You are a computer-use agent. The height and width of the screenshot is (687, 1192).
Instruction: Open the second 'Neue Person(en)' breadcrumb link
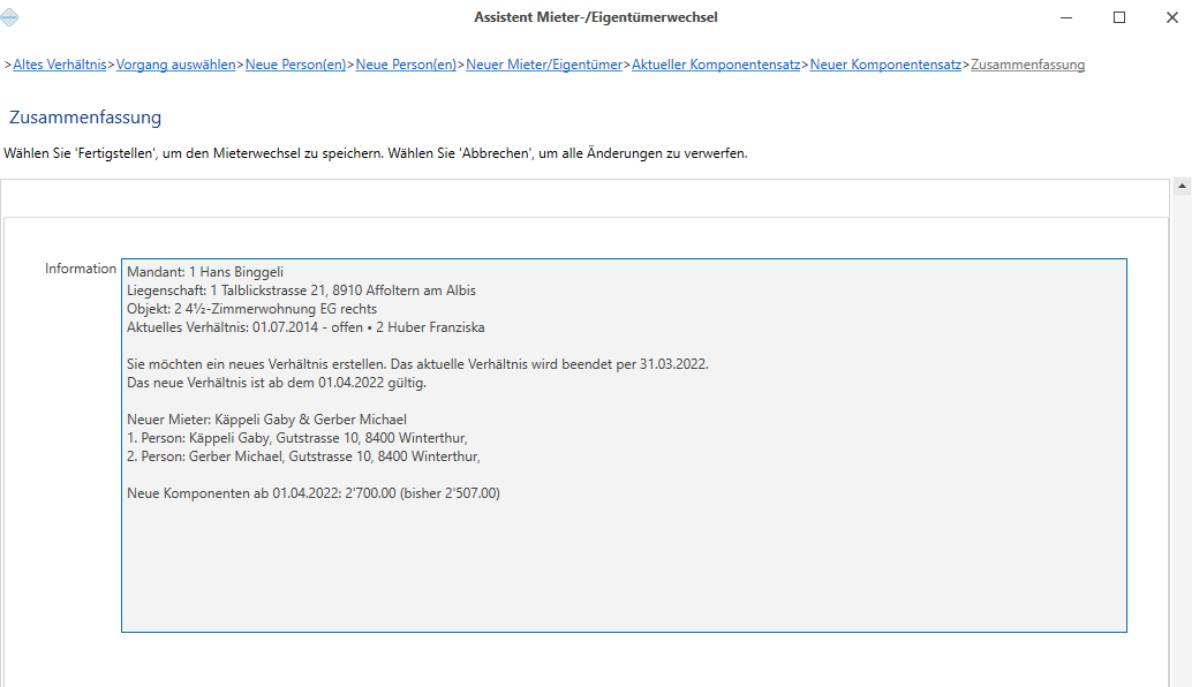[x=406, y=65]
